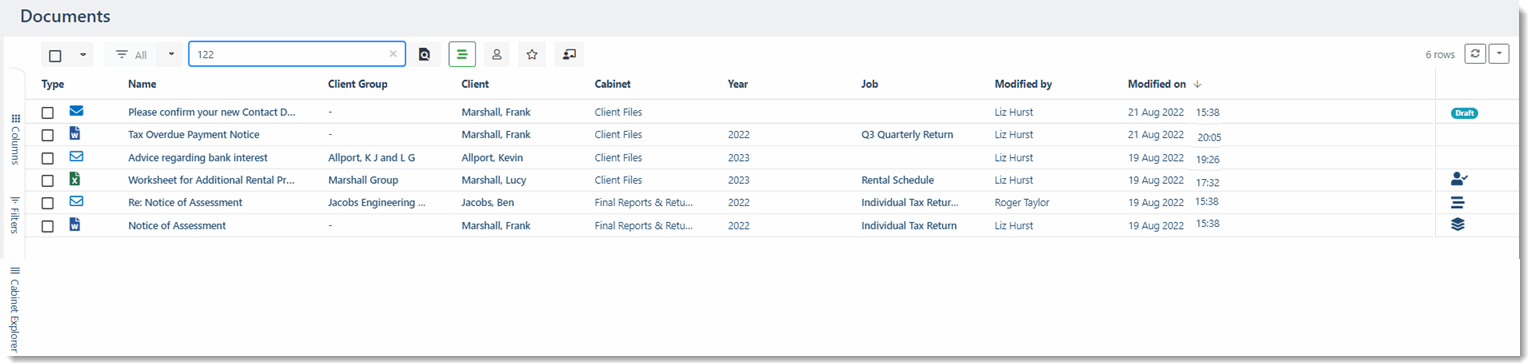This screenshot has height=363, width=1529.
Task: Sort by the Type column header
Action: click(x=53, y=84)
